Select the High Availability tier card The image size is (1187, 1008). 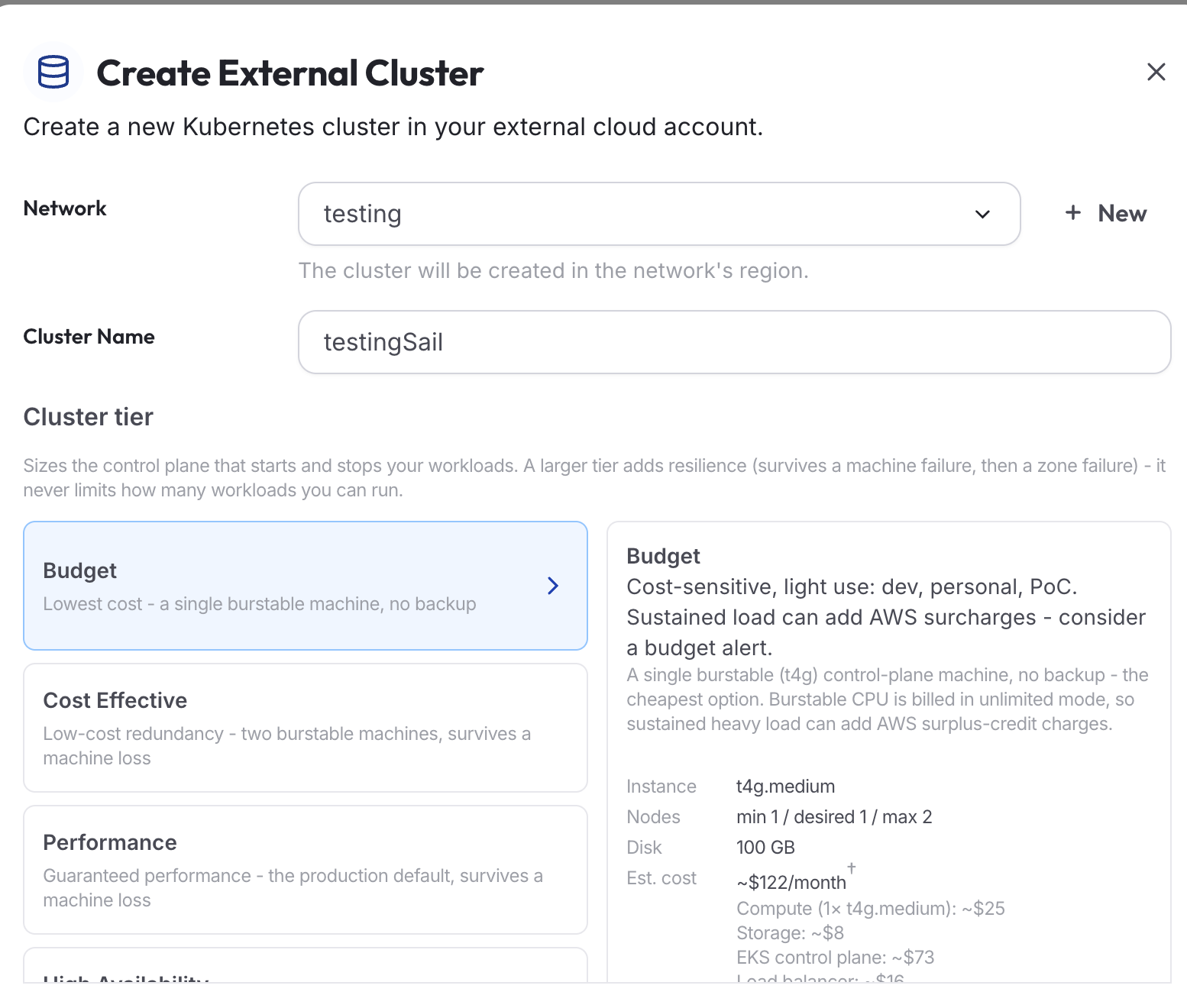(x=306, y=966)
